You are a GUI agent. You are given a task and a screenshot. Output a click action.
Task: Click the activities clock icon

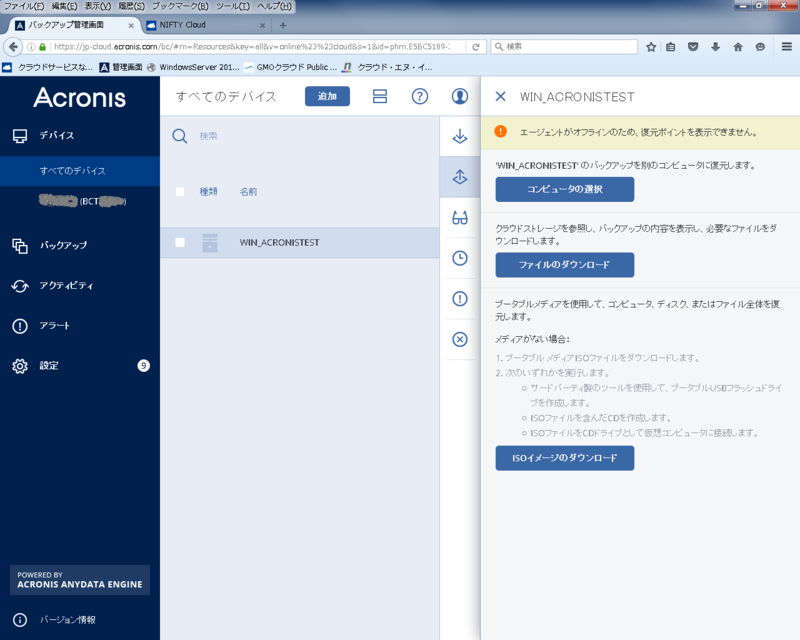[x=460, y=258]
